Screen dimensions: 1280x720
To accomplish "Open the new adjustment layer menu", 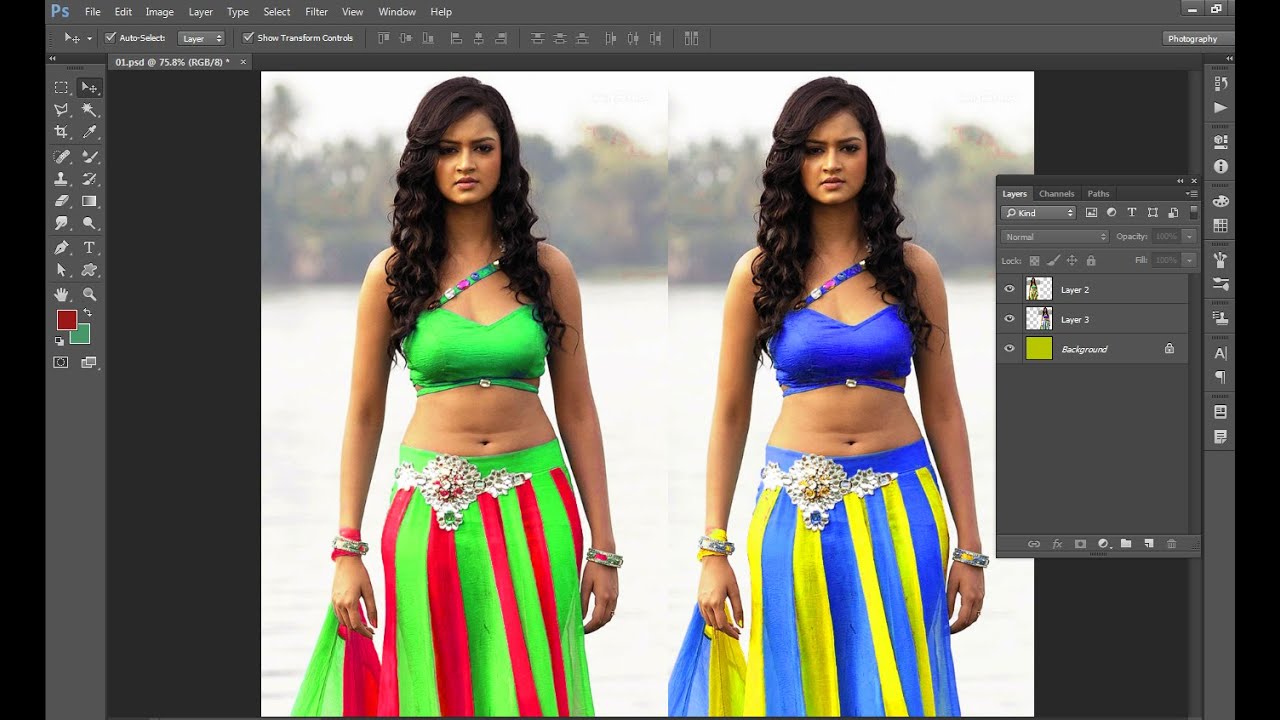I will 1103,544.
